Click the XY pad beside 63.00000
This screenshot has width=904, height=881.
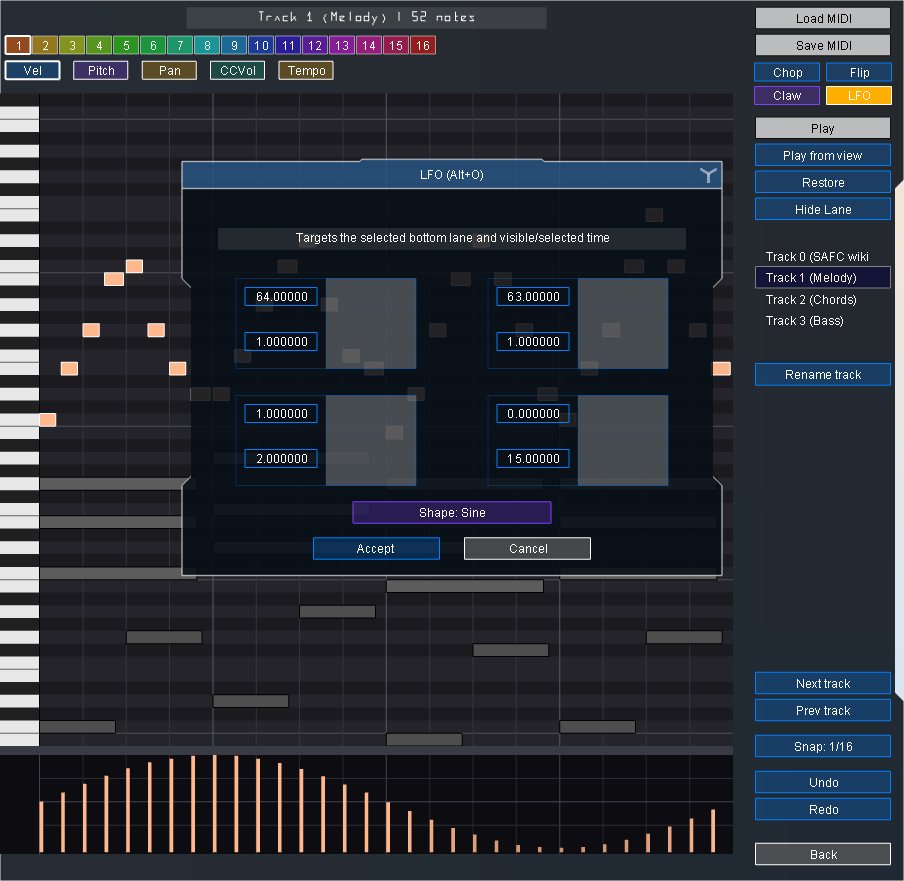click(623, 323)
